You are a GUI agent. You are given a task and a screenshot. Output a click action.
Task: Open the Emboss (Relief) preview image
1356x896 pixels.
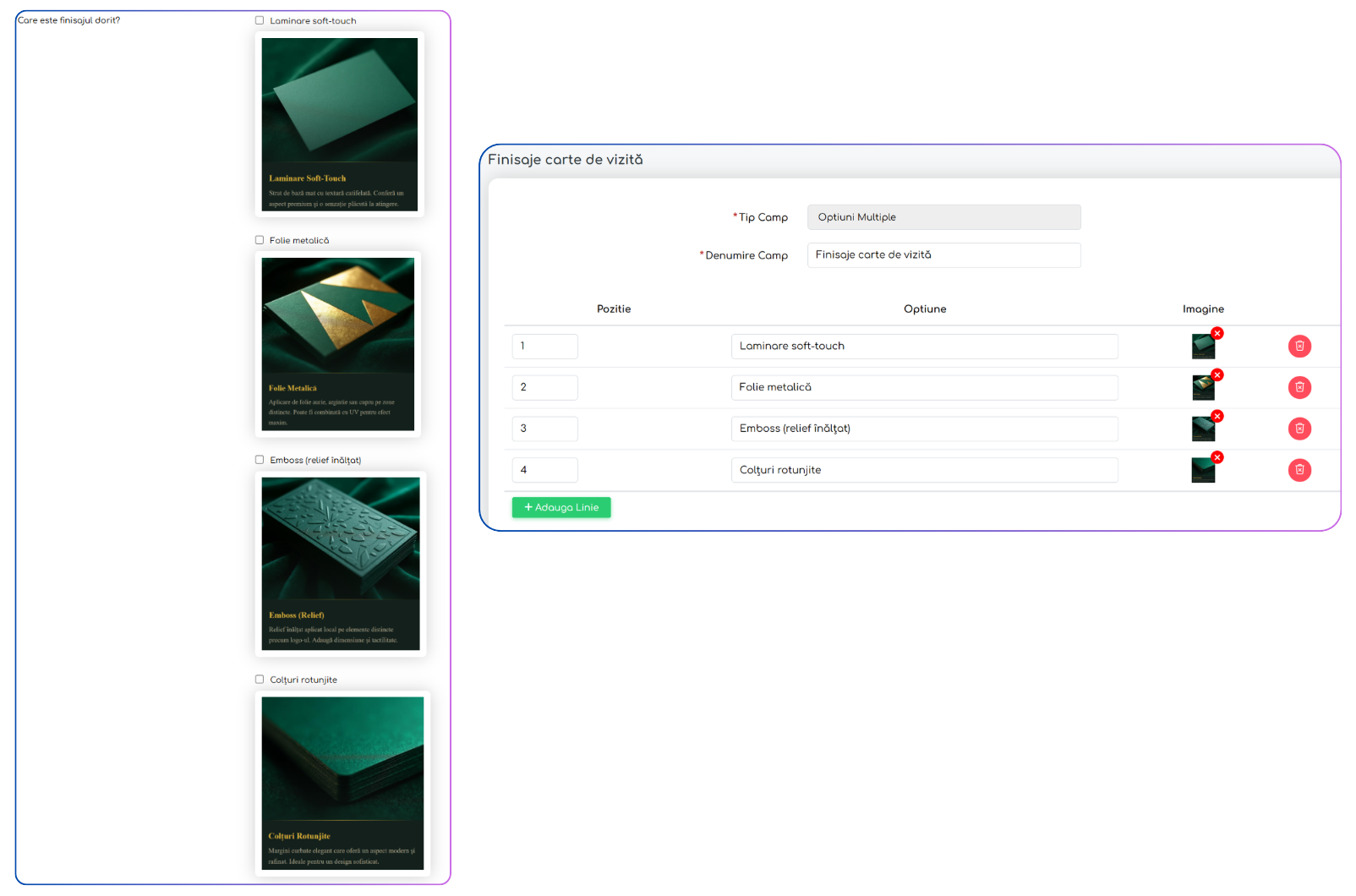pyautogui.click(x=341, y=564)
